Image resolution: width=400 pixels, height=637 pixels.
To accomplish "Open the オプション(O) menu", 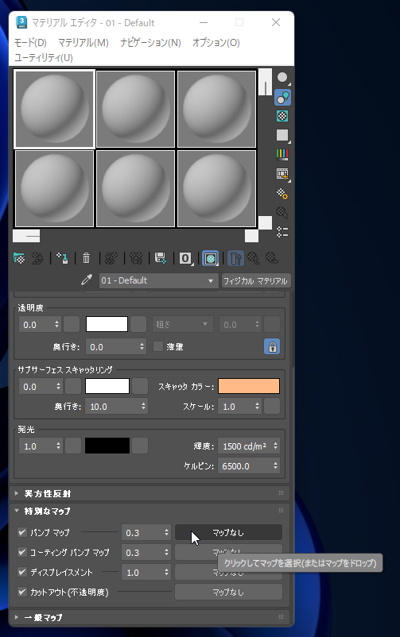I will 216,43.
